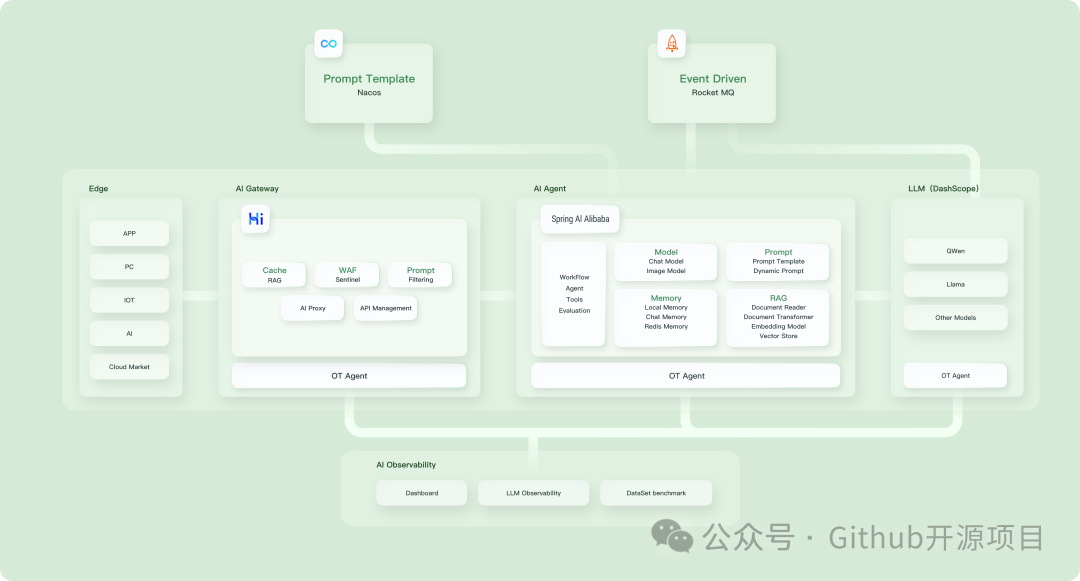The width and height of the screenshot is (1080, 581).
Task: Select the Event Driven Rocket MQ card
Action: 712,84
